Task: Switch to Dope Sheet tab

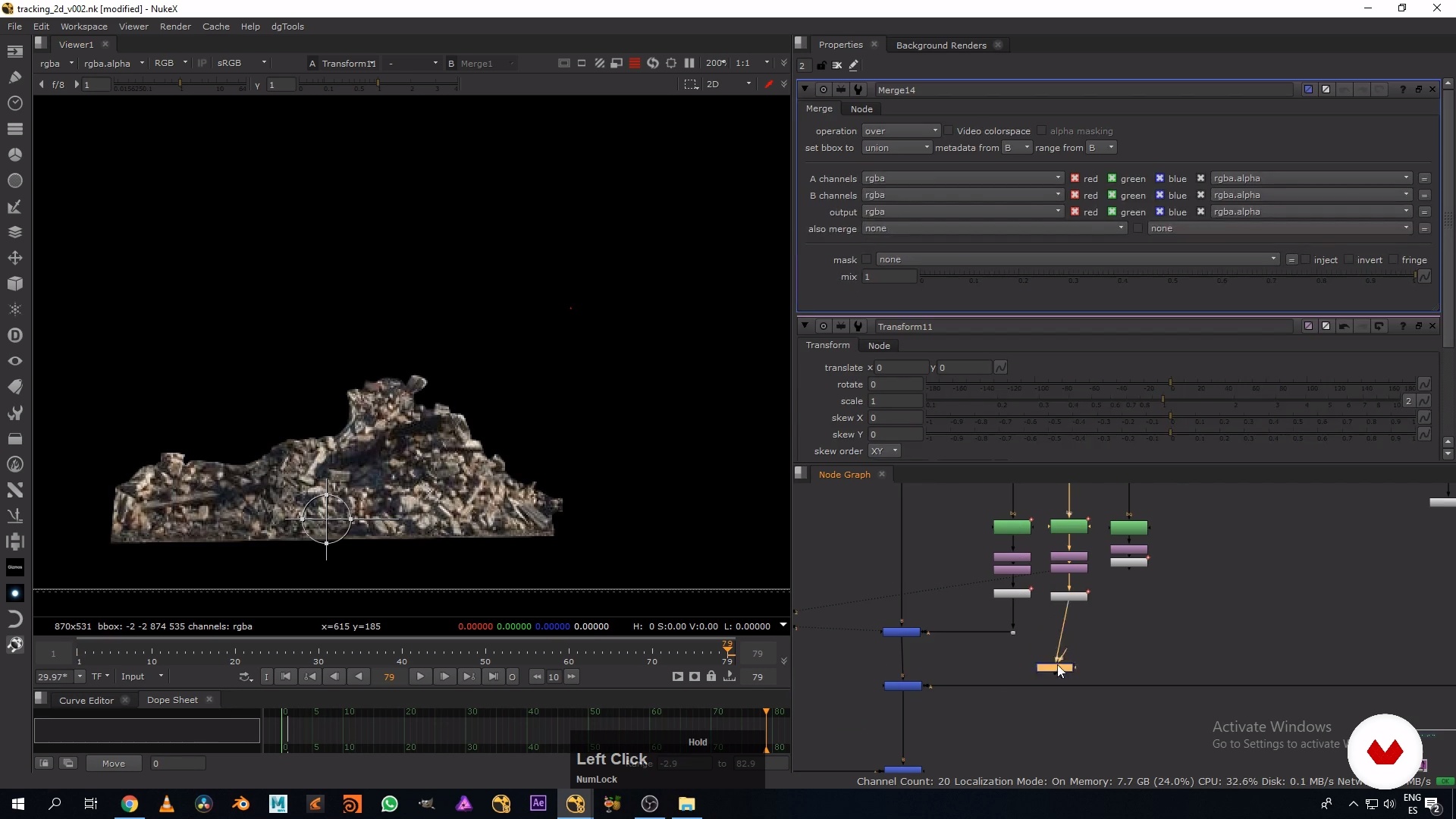Action: [172, 700]
